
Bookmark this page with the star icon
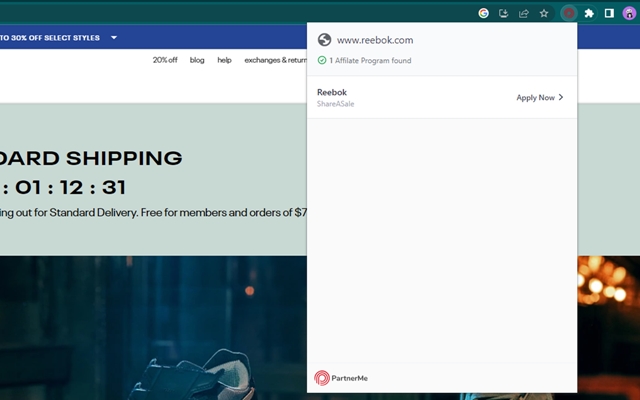click(544, 13)
